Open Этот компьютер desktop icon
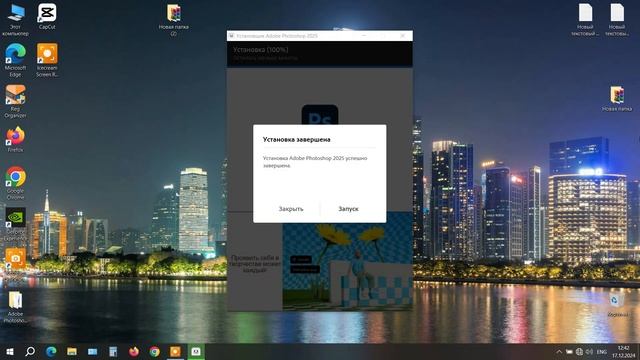This screenshot has height=360, width=640. [x=15, y=20]
